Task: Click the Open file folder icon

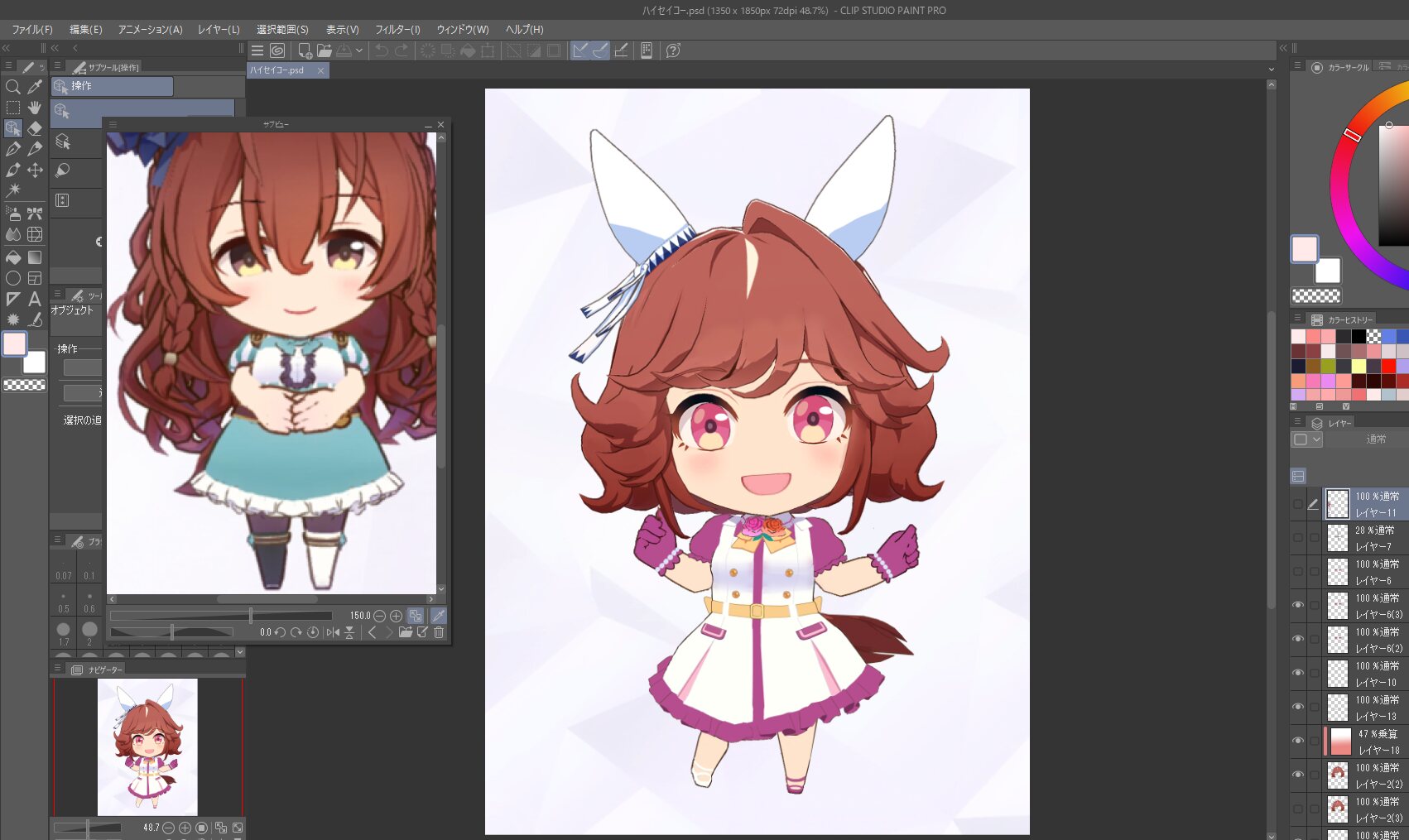Action: [325, 50]
